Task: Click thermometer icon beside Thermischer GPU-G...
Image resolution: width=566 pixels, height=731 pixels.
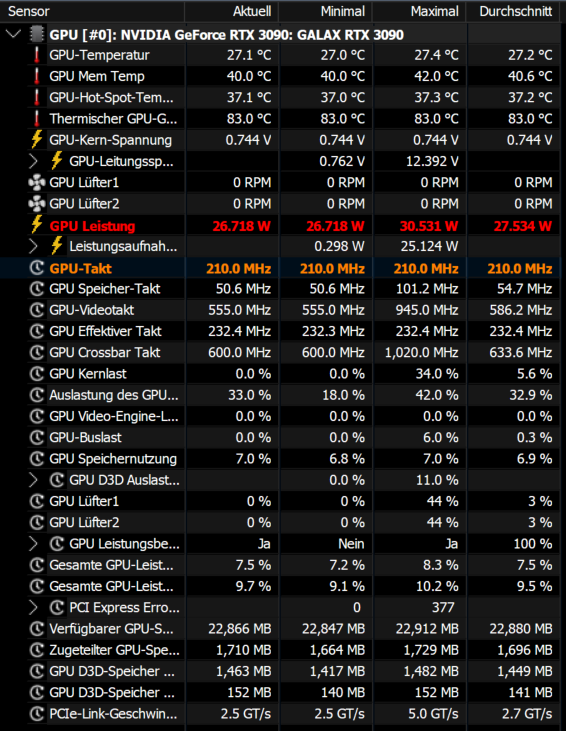Action: (x=37, y=118)
